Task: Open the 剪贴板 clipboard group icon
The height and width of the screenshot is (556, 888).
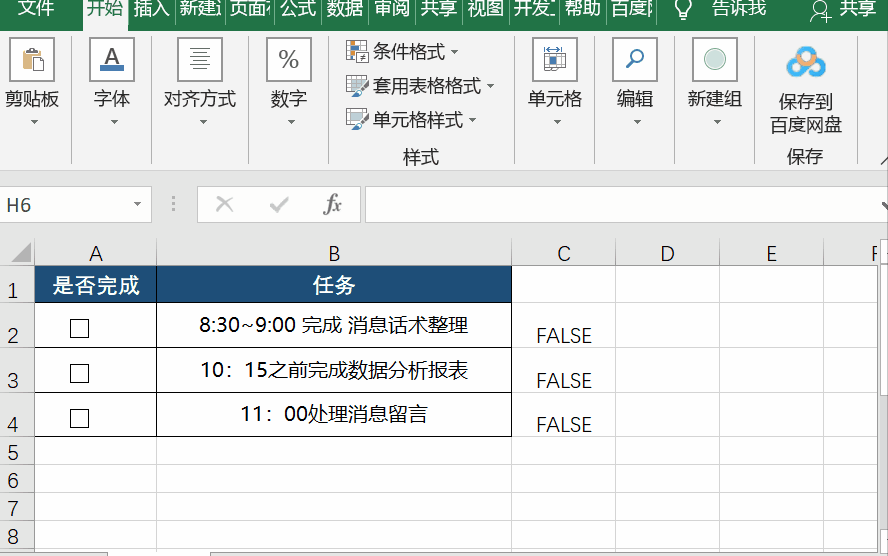Action: [32, 59]
